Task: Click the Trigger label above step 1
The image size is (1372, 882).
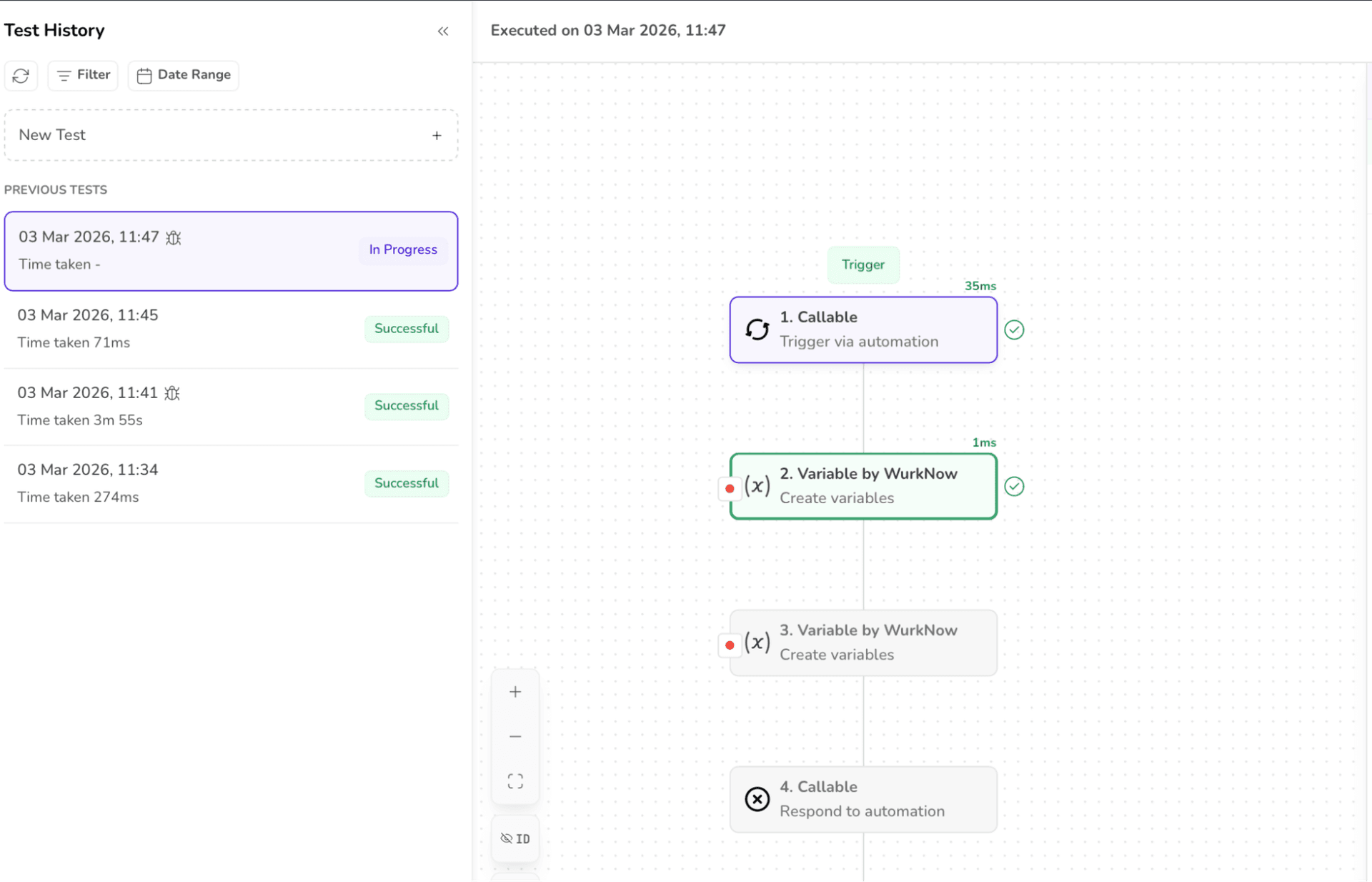Action: (863, 264)
